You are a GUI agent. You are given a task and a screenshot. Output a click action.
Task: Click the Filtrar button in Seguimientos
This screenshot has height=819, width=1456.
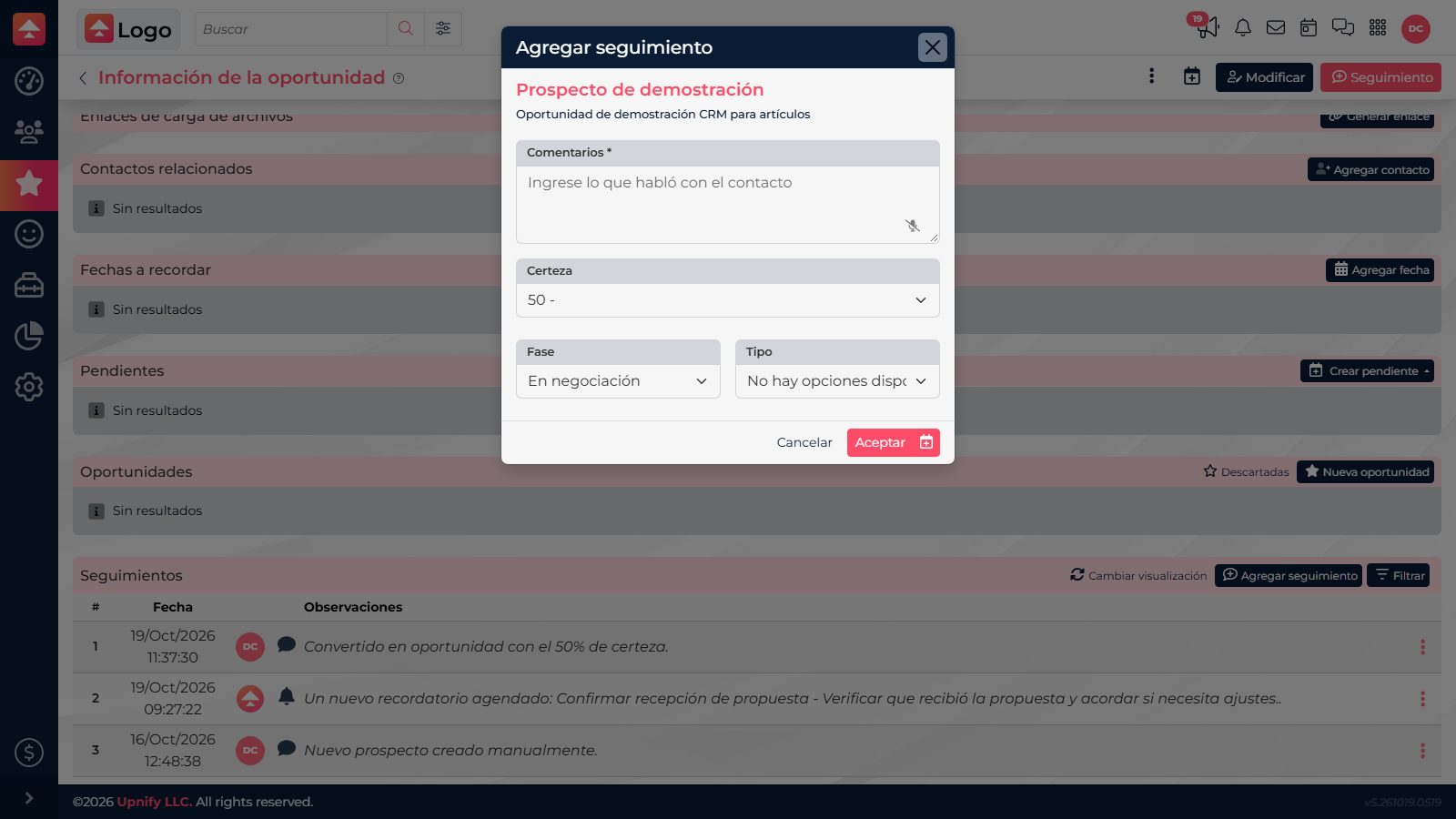click(1399, 575)
